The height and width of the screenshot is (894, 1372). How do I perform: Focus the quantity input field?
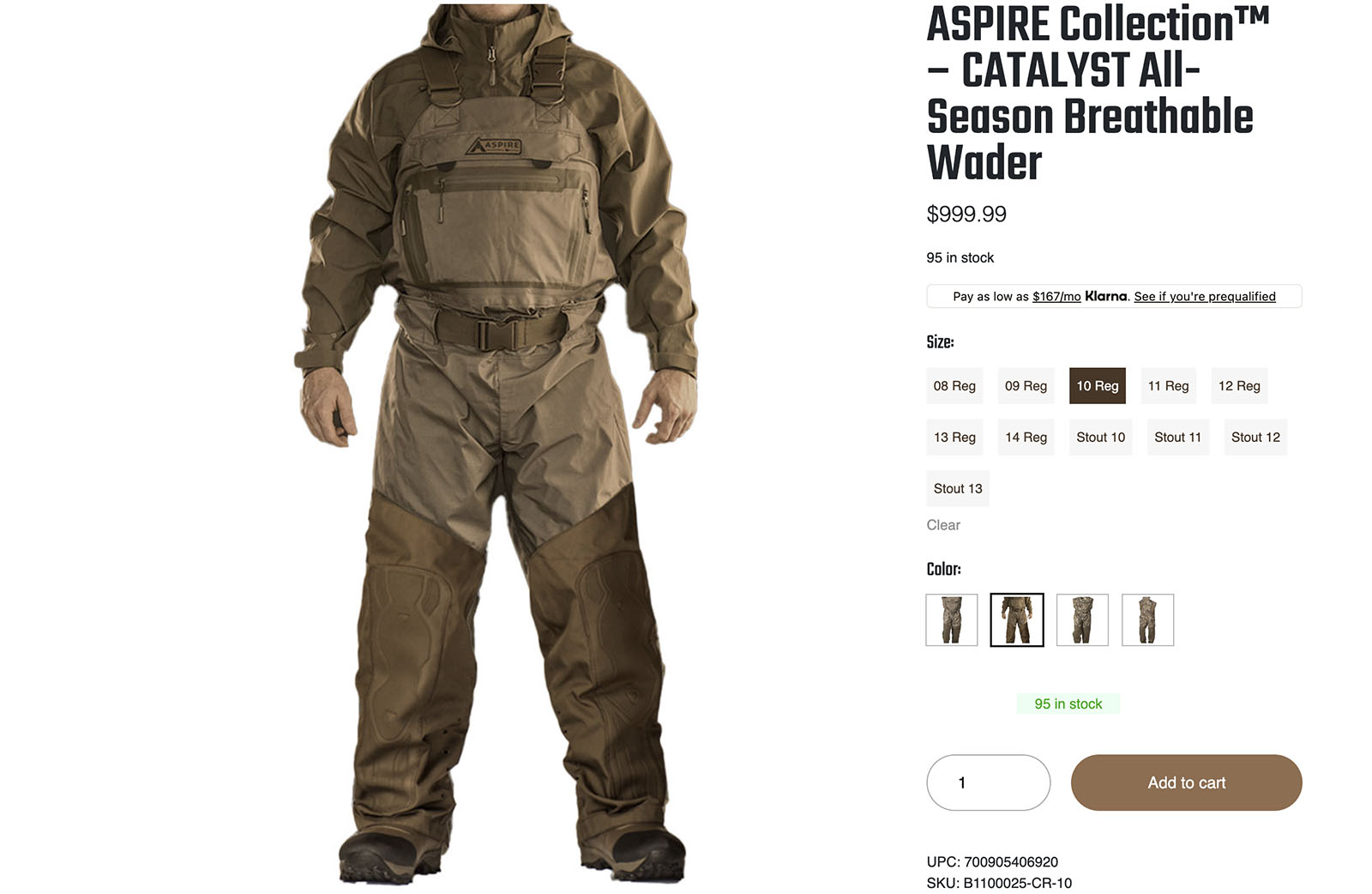[x=989, y=782]
